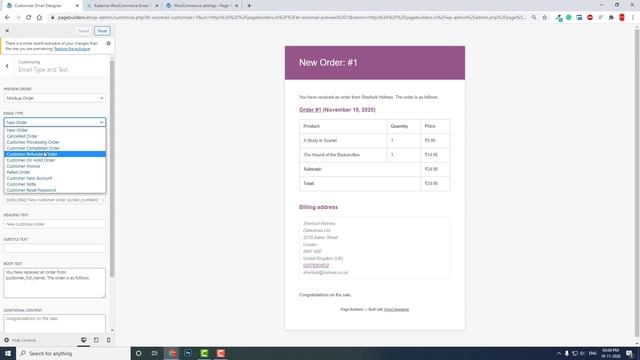Screen dimensions: 640x360
Task: Open the Chrome three-dot menu
Action: click(633, 18)
